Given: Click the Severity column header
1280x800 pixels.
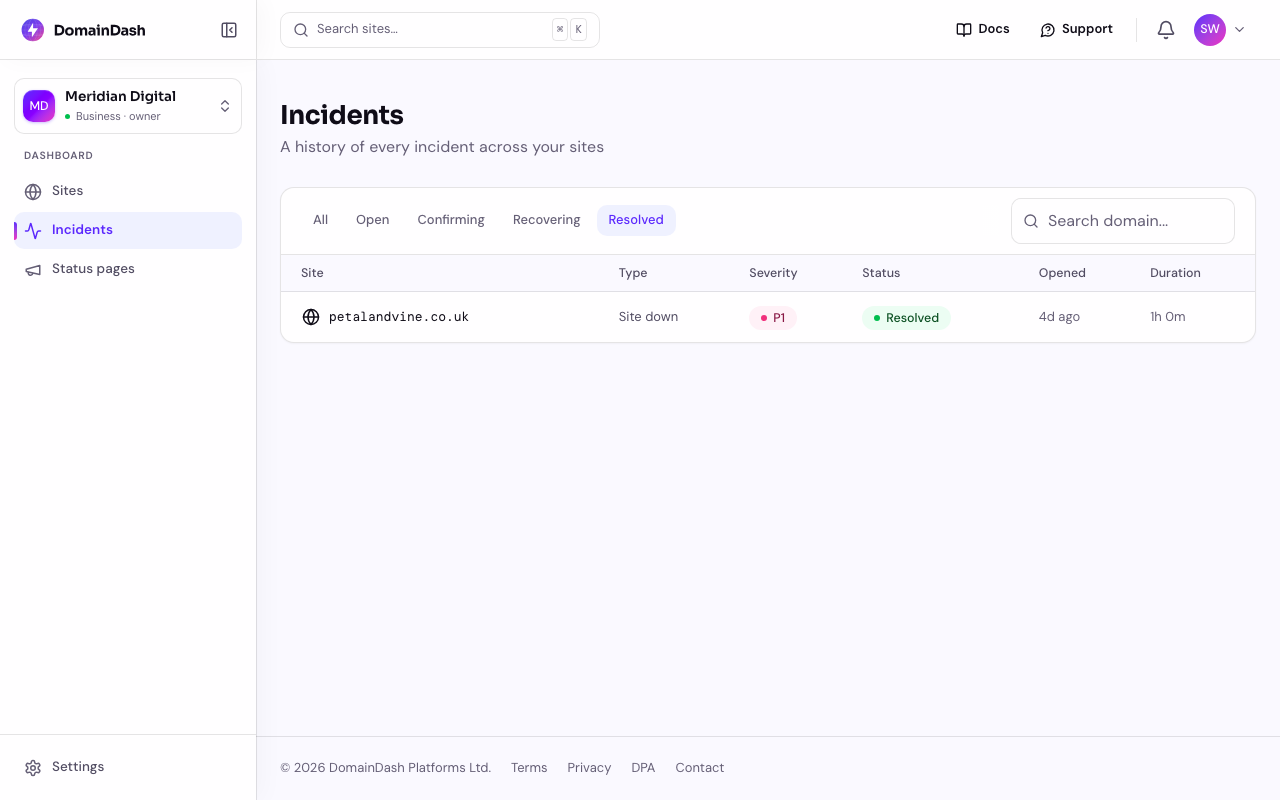Looking at the screenshot, I should (773, 273).
